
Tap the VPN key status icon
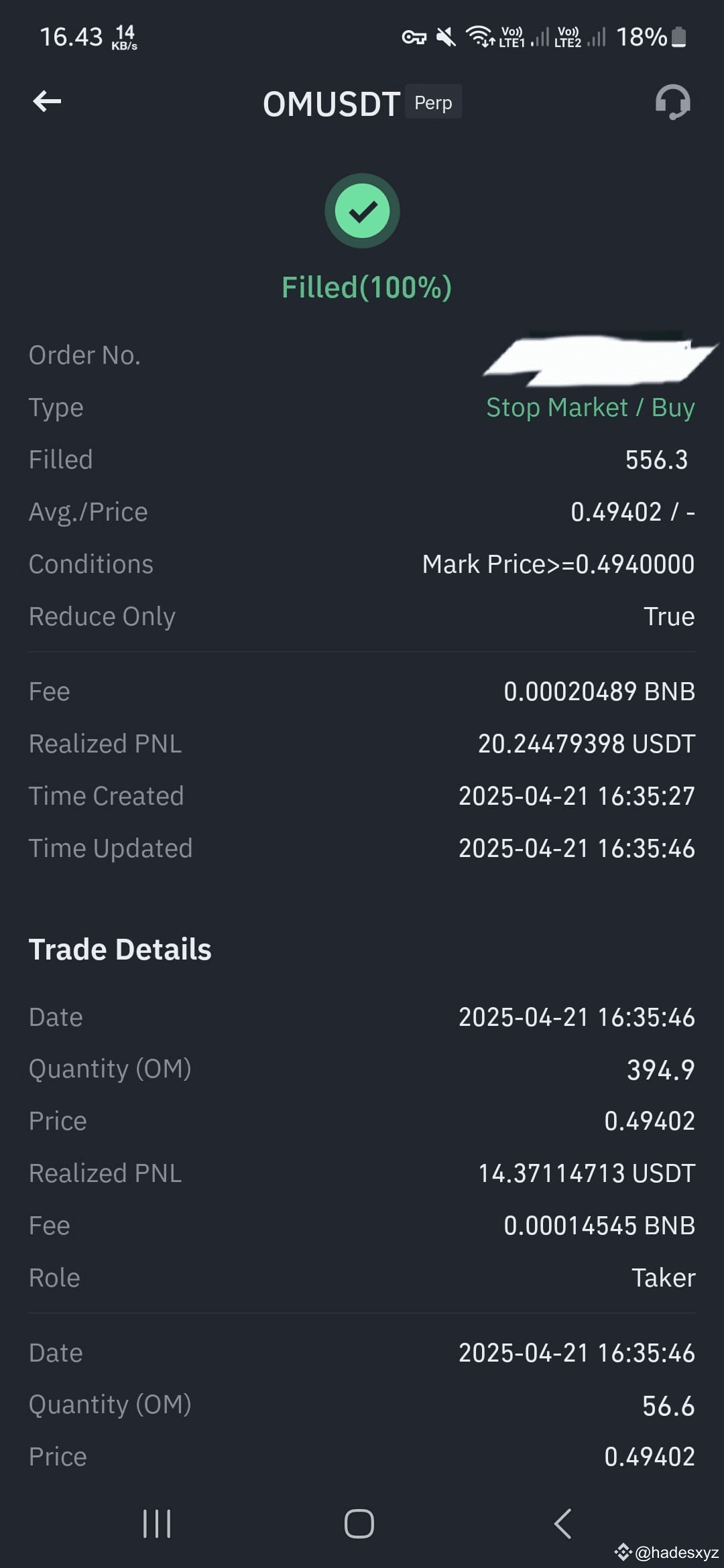[x=414, y=38]
